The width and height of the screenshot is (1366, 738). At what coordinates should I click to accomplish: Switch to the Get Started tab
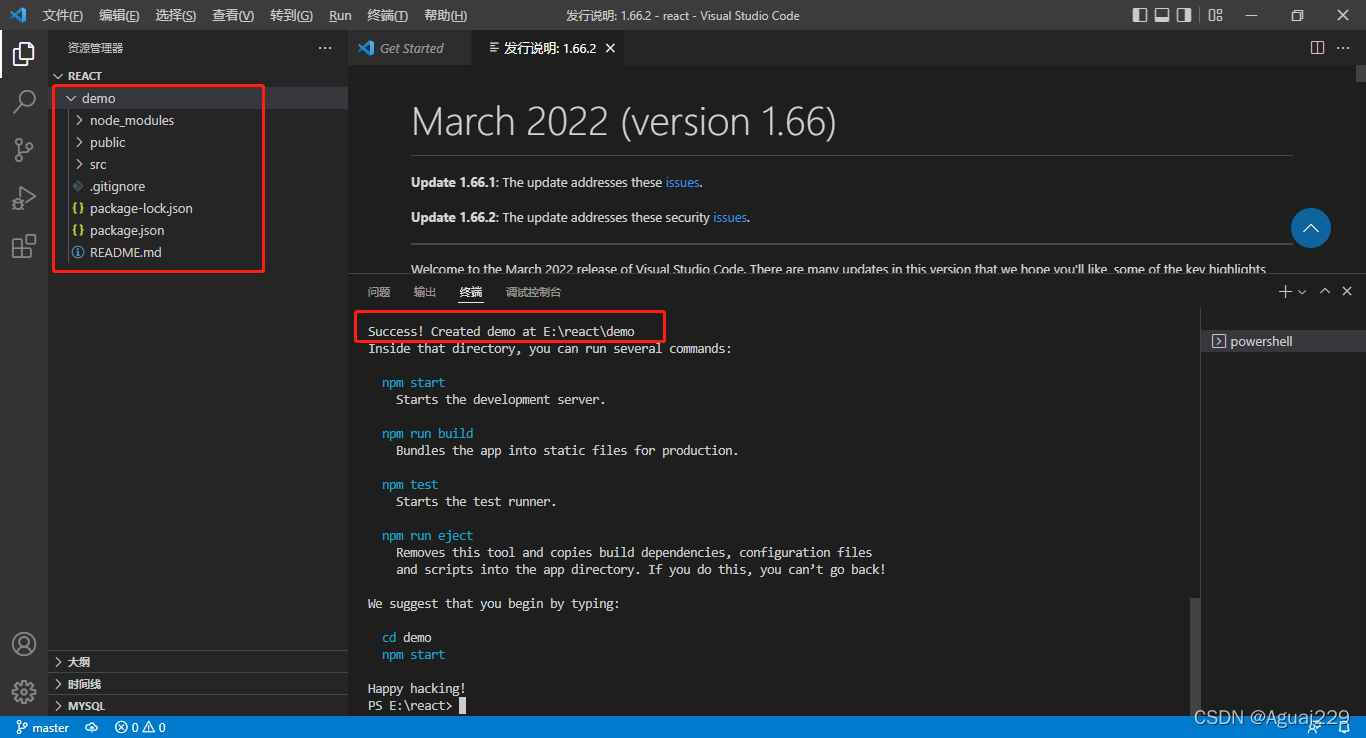(408, 48)
